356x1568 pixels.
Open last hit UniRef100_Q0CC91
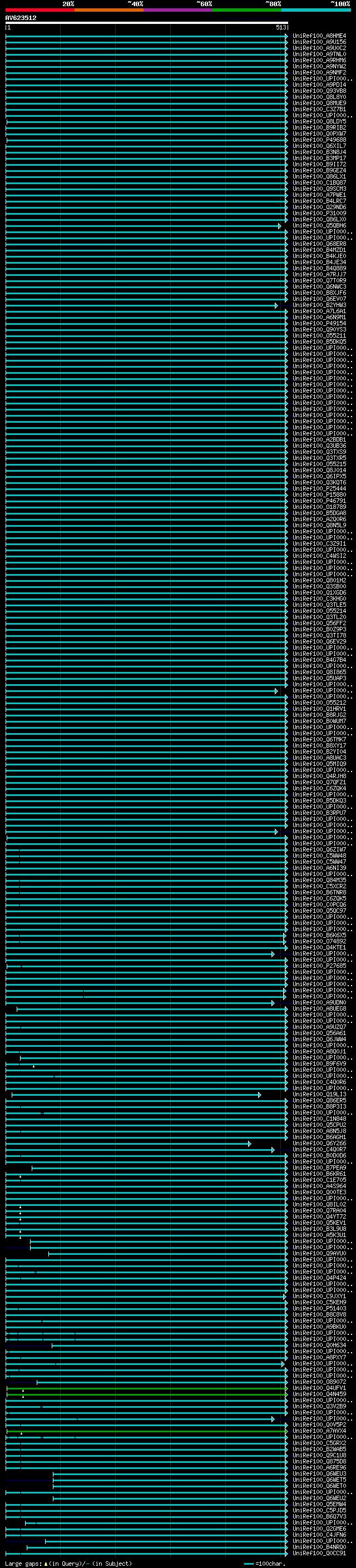click(319, 1553)
